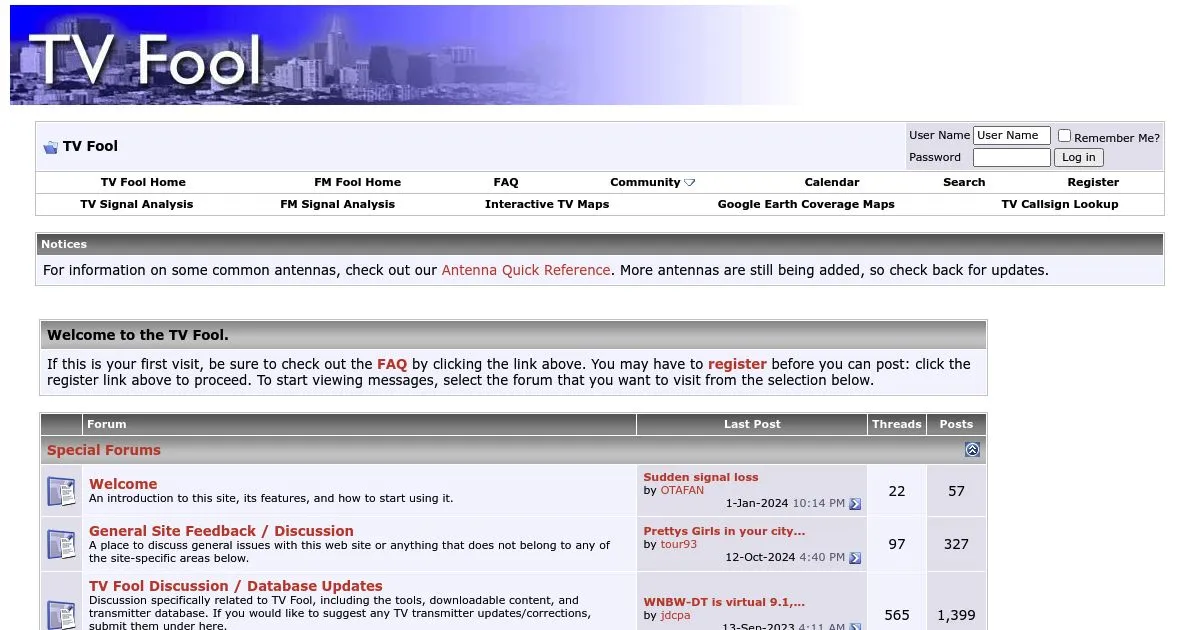Click the Welcome forum status icon

tap(61, 491)
